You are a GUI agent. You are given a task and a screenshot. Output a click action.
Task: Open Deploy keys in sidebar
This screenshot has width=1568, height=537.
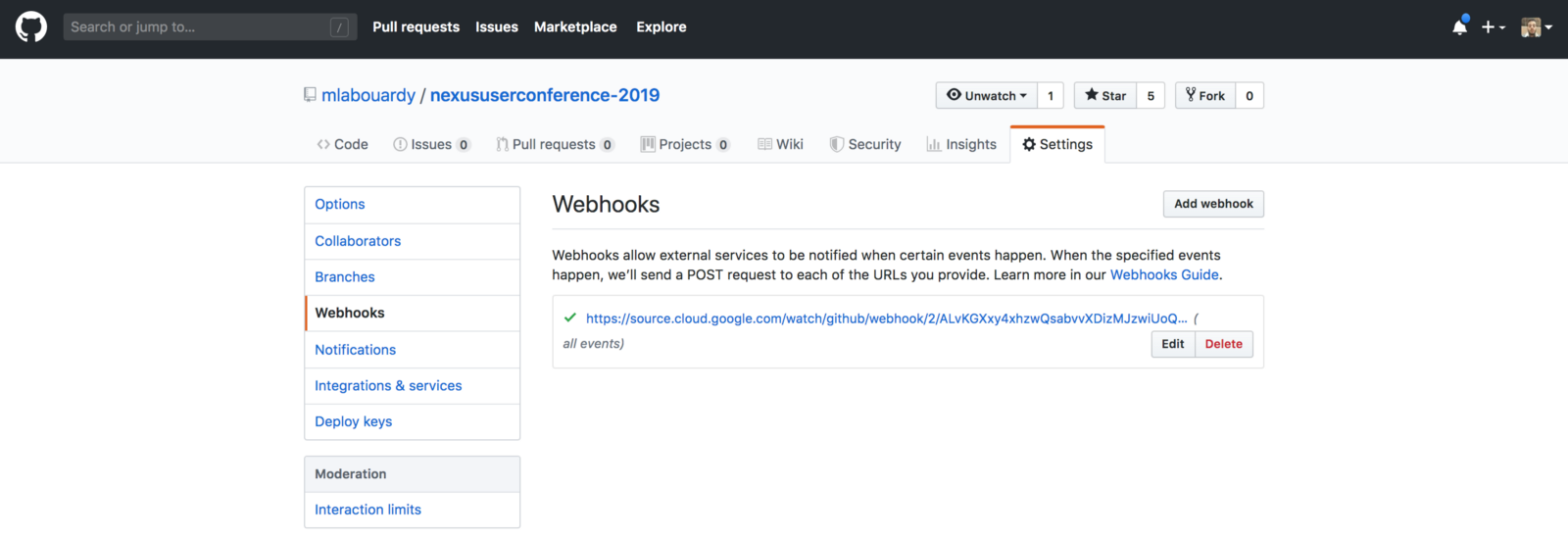coord(412,422)
